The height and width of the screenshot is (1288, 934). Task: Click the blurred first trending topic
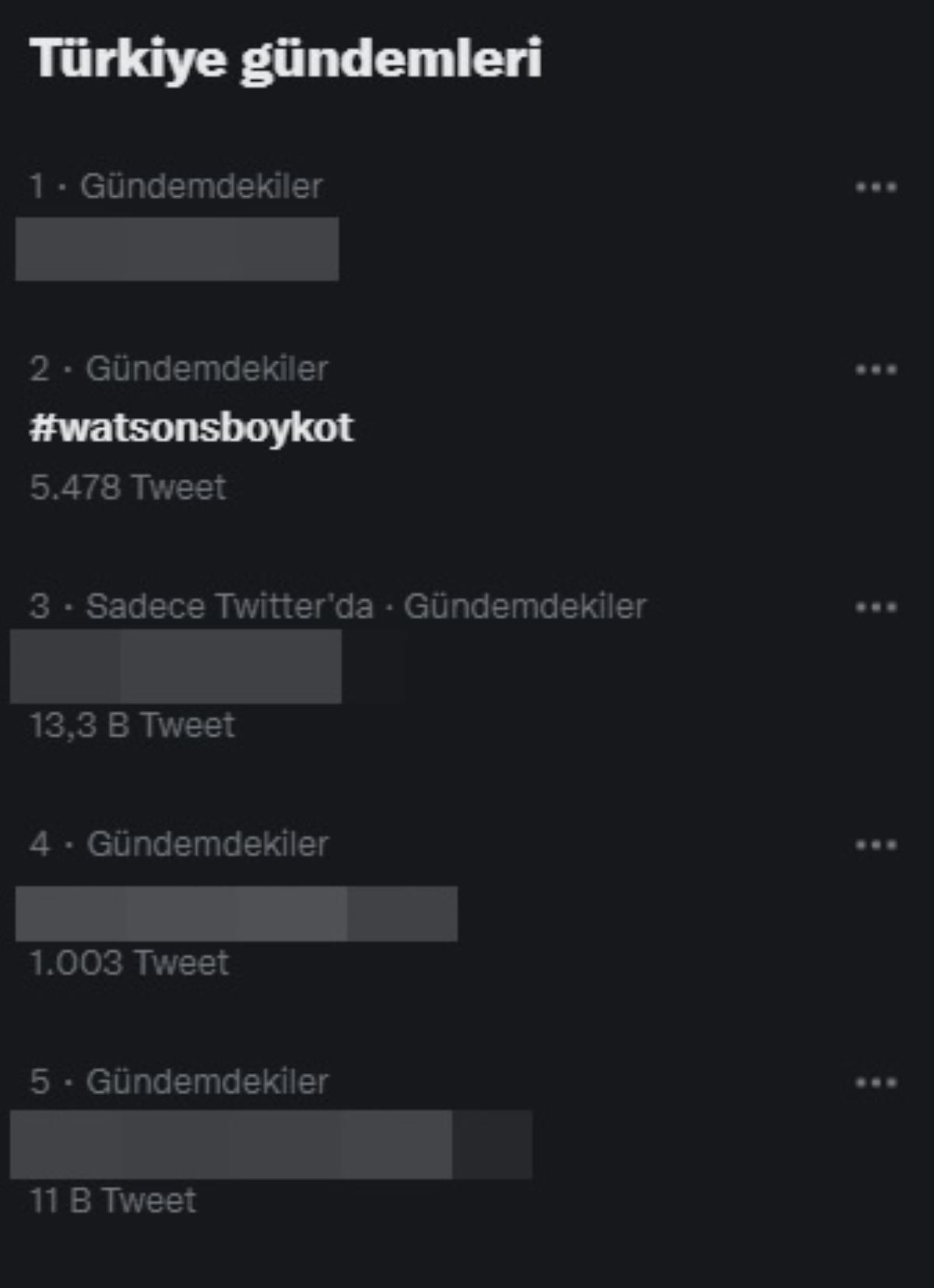point(177,249)
